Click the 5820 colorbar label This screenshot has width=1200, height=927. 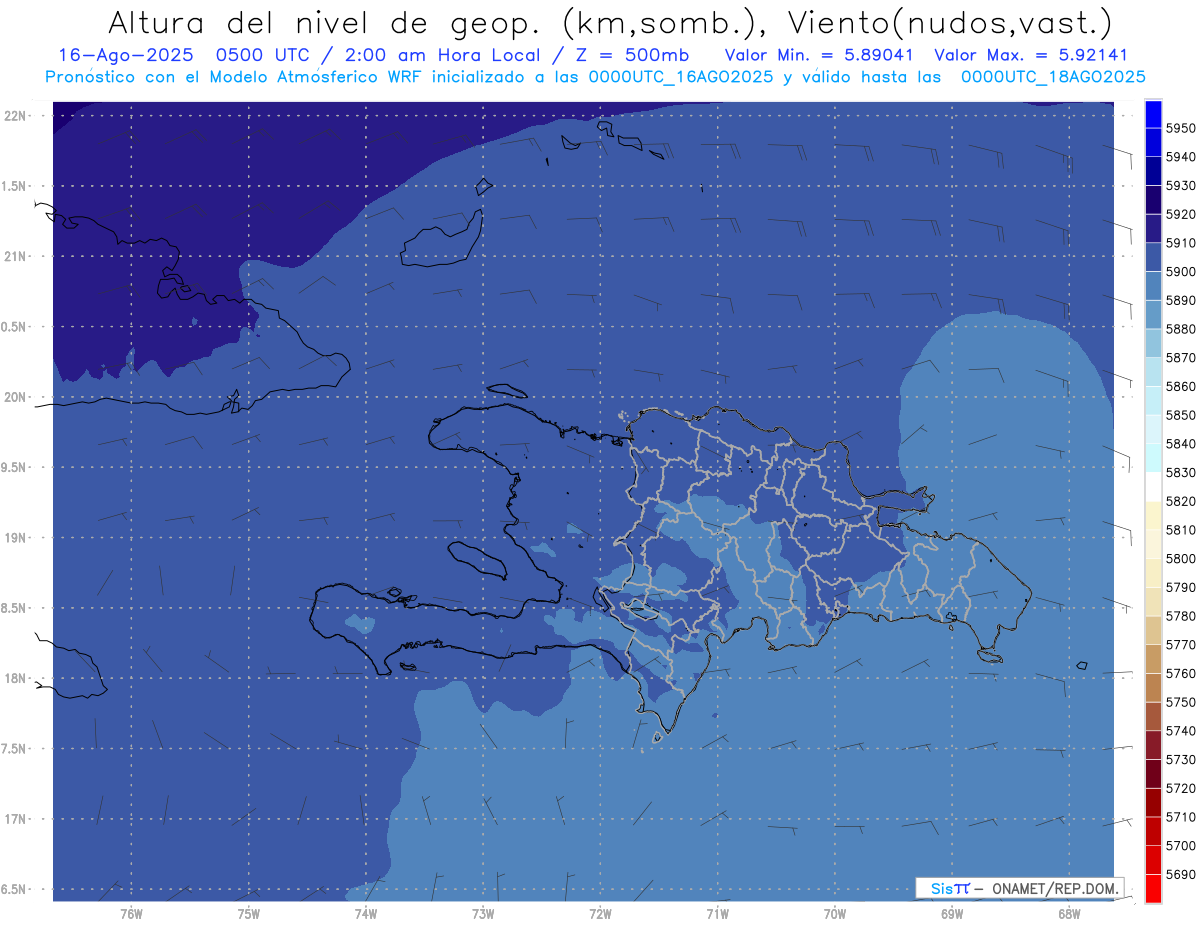(x=1179, y=501)
